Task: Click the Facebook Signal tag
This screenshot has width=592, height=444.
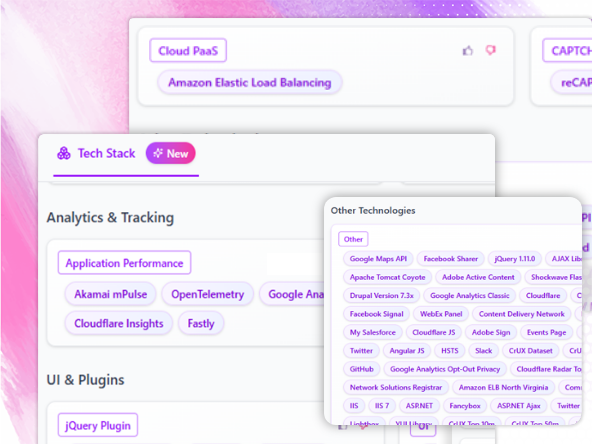Action: 376,314
